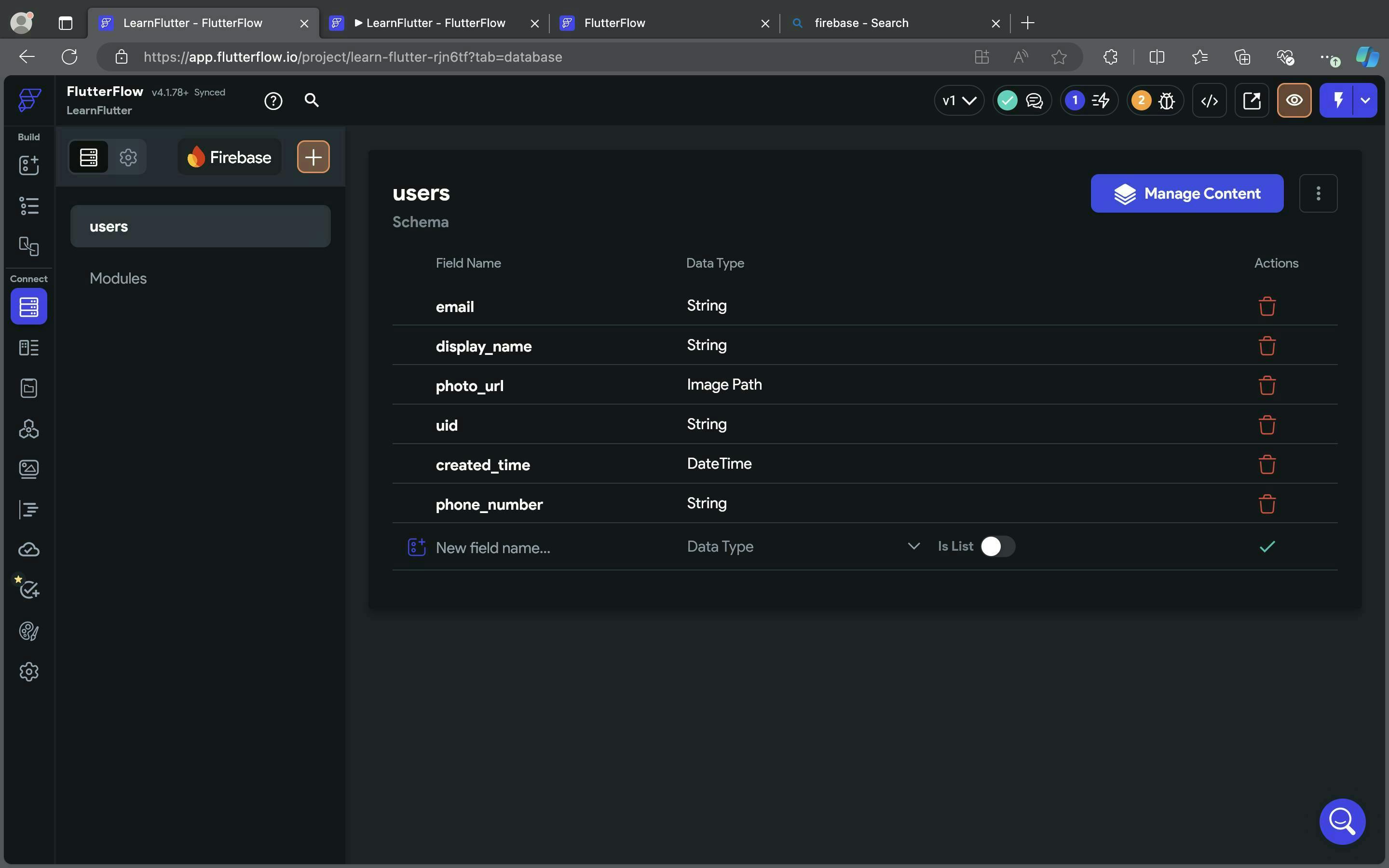Open Theme Settings palette icon in sidebar
The width and height of the screenshot is (1389, 868).
coord(29,631)
